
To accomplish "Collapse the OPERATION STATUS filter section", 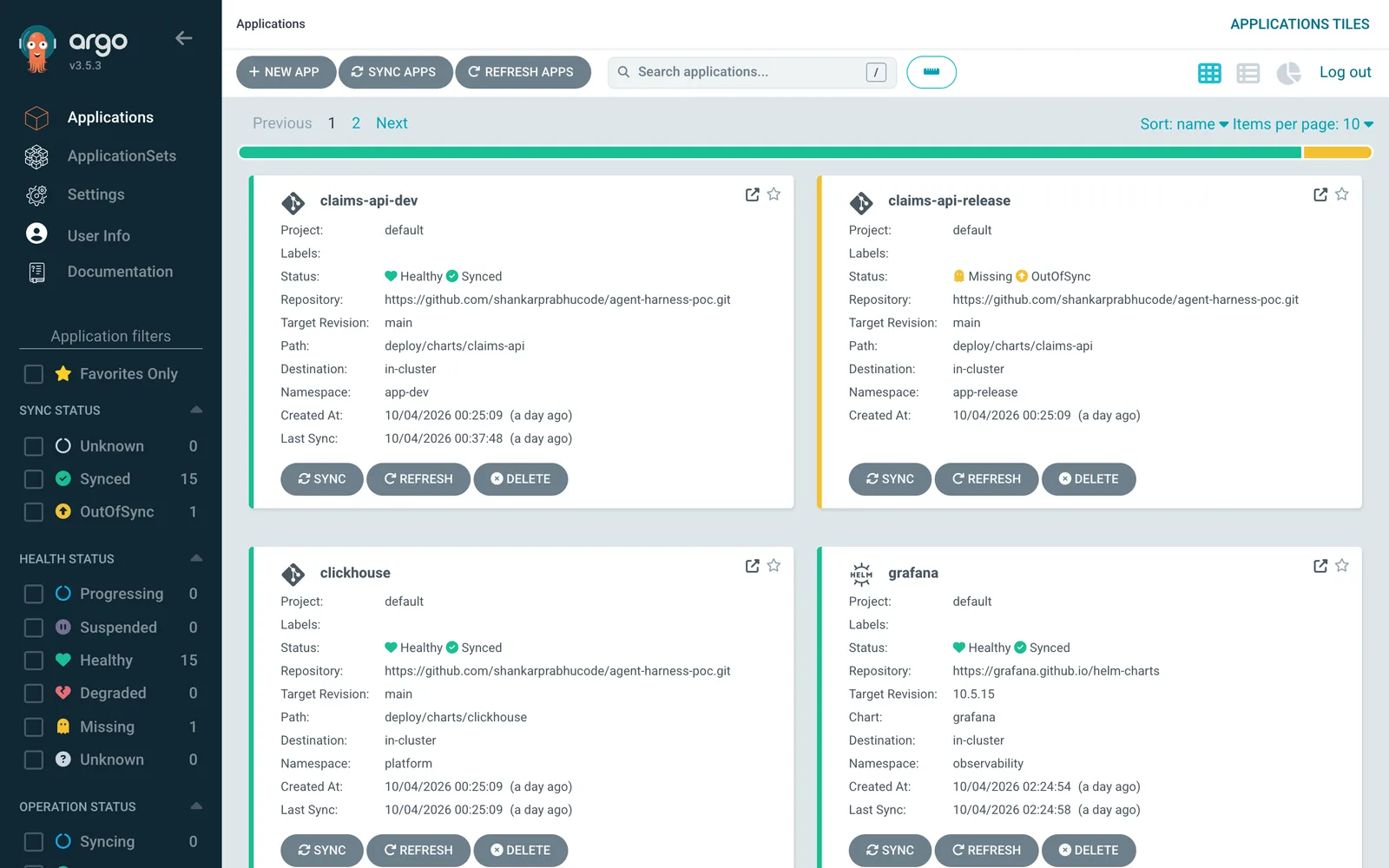I will coord(196,806).
